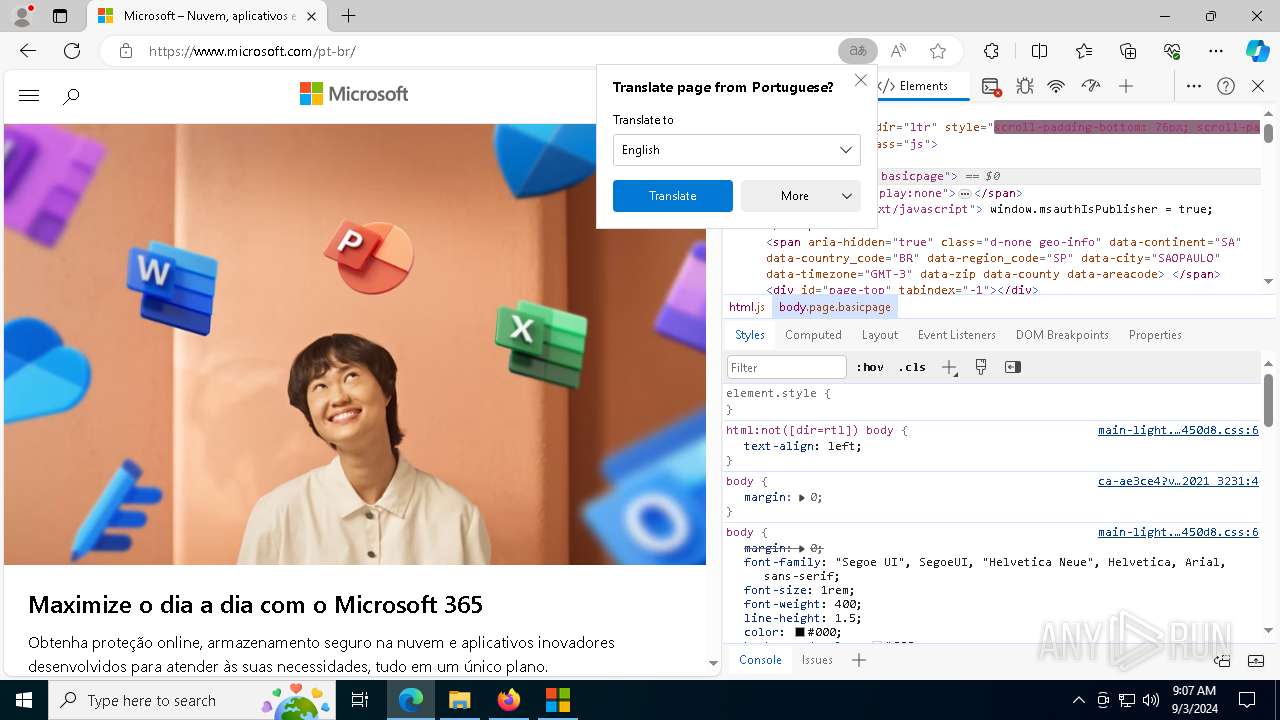Open Task View on the taskbar
Viewport: 1280px width, 720px height.
click(x=360, y=700)
